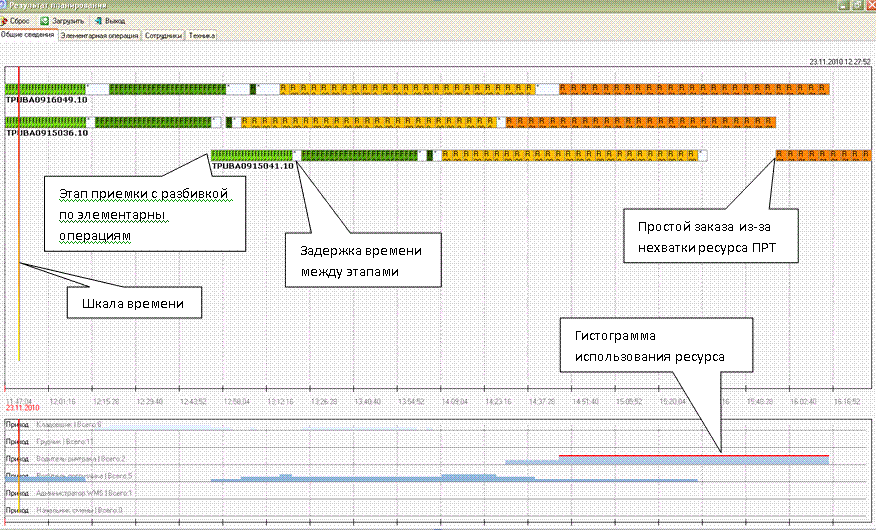Click the 12:01:16 tick on time axis
Screen dimensions: 876x530
point(62,401)
